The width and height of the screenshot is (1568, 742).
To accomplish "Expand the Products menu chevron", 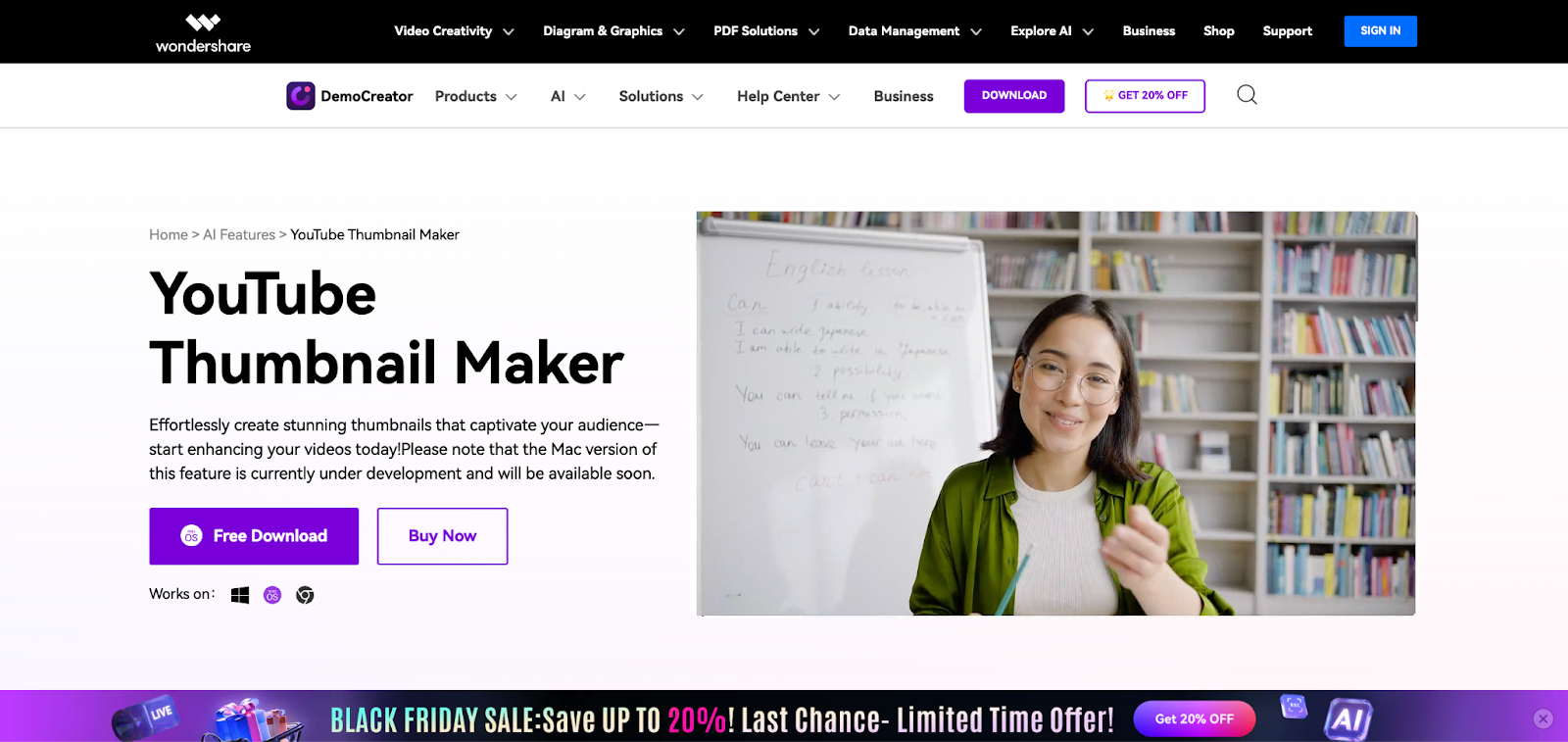I will click(x=511, y=97).
